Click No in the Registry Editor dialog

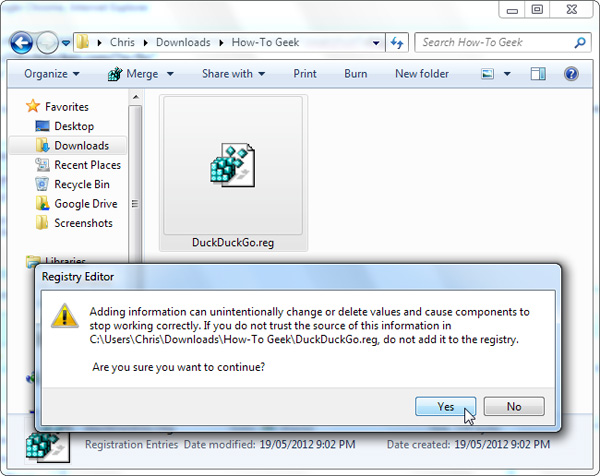(514, 406)
